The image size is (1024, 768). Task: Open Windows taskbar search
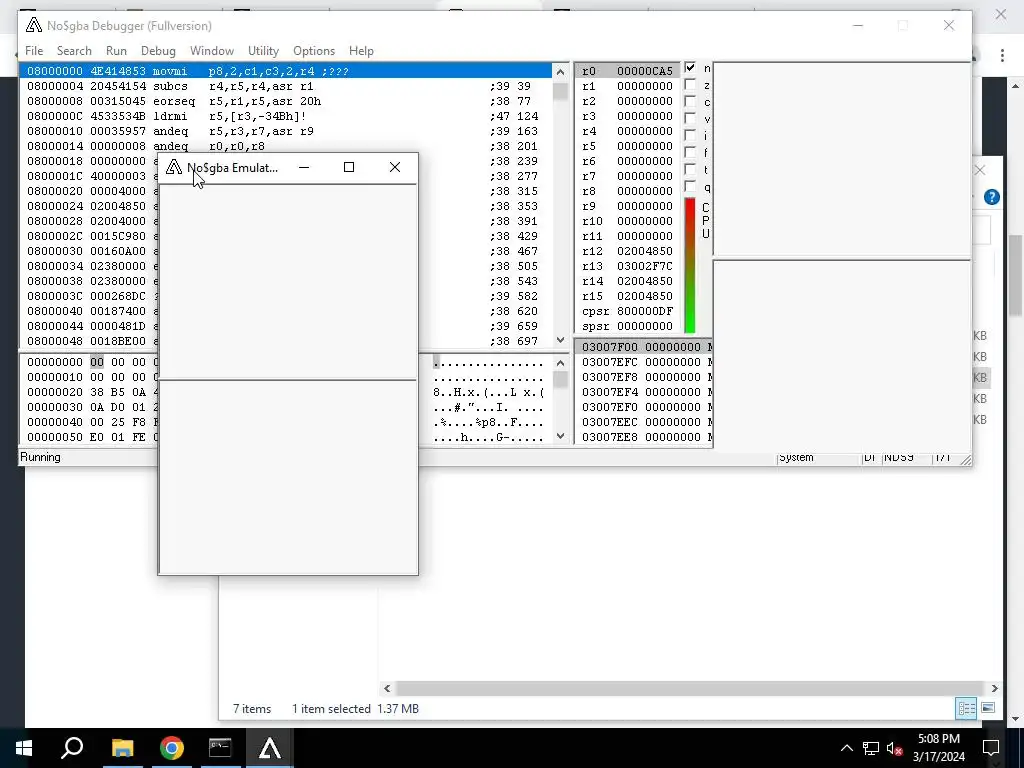point(72,748)
